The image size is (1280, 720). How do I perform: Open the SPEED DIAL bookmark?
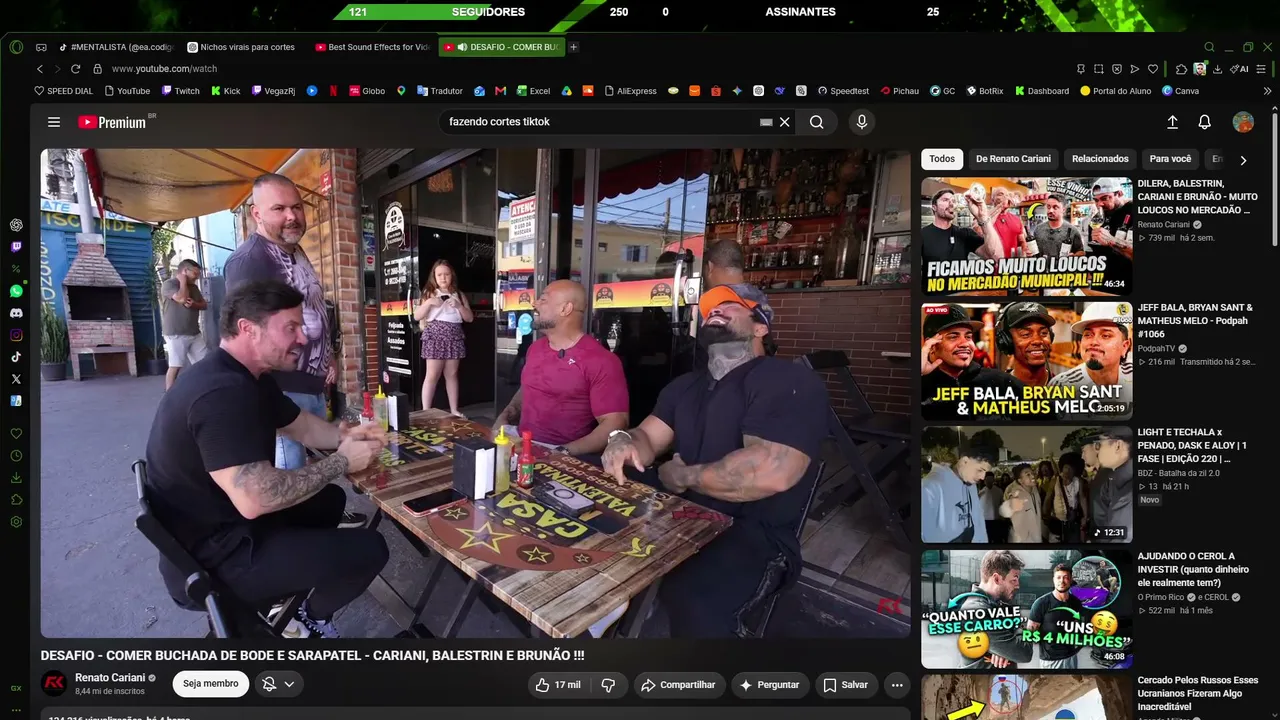63,91
